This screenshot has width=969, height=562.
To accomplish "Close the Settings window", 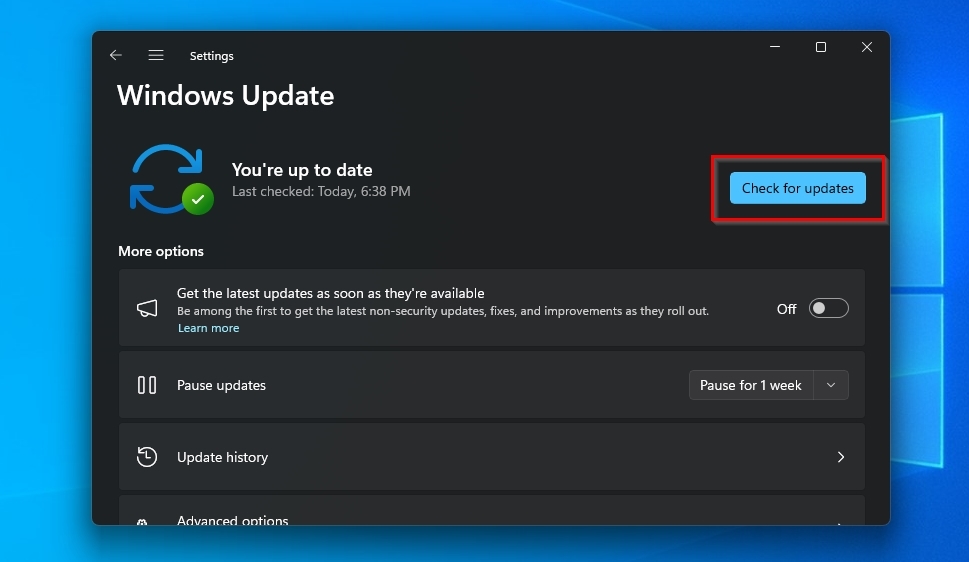I will tap(867, 48).
